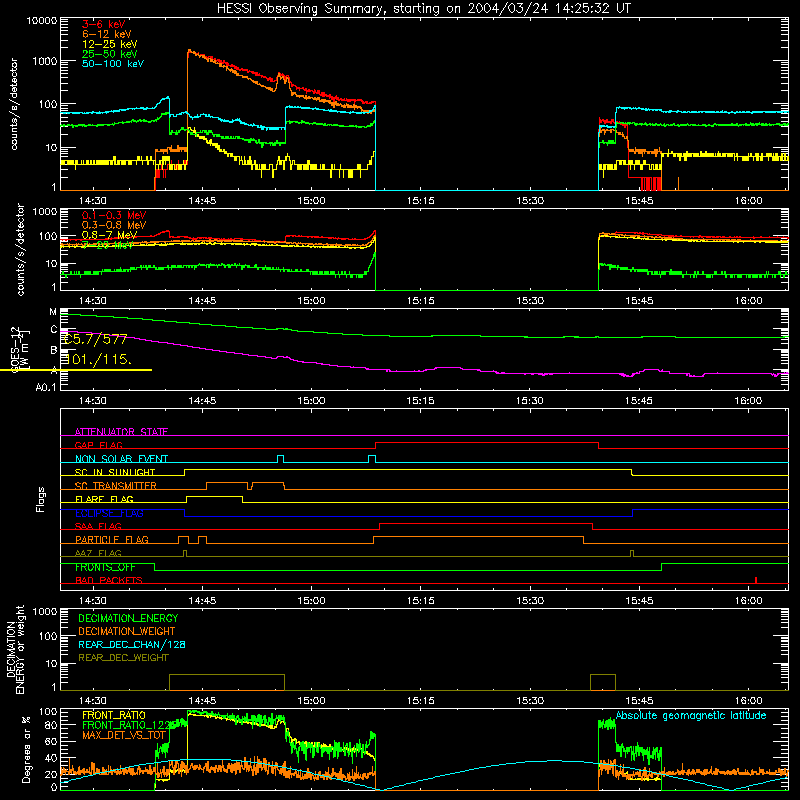800x800 pixels.
Task: Select the red BAD_PACKETS label
Action: 109,580
